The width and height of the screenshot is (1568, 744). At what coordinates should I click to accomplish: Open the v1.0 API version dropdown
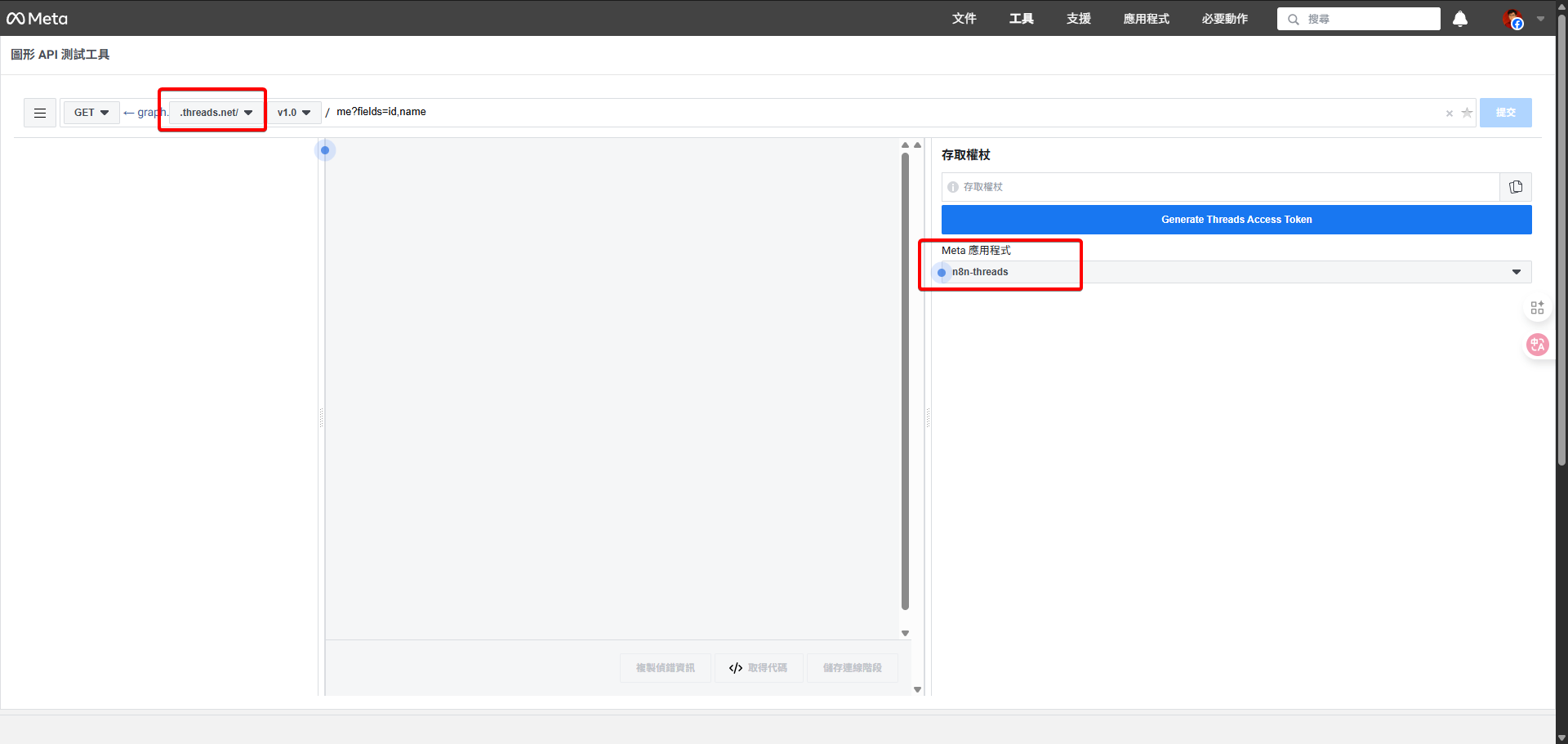point(296,113)
